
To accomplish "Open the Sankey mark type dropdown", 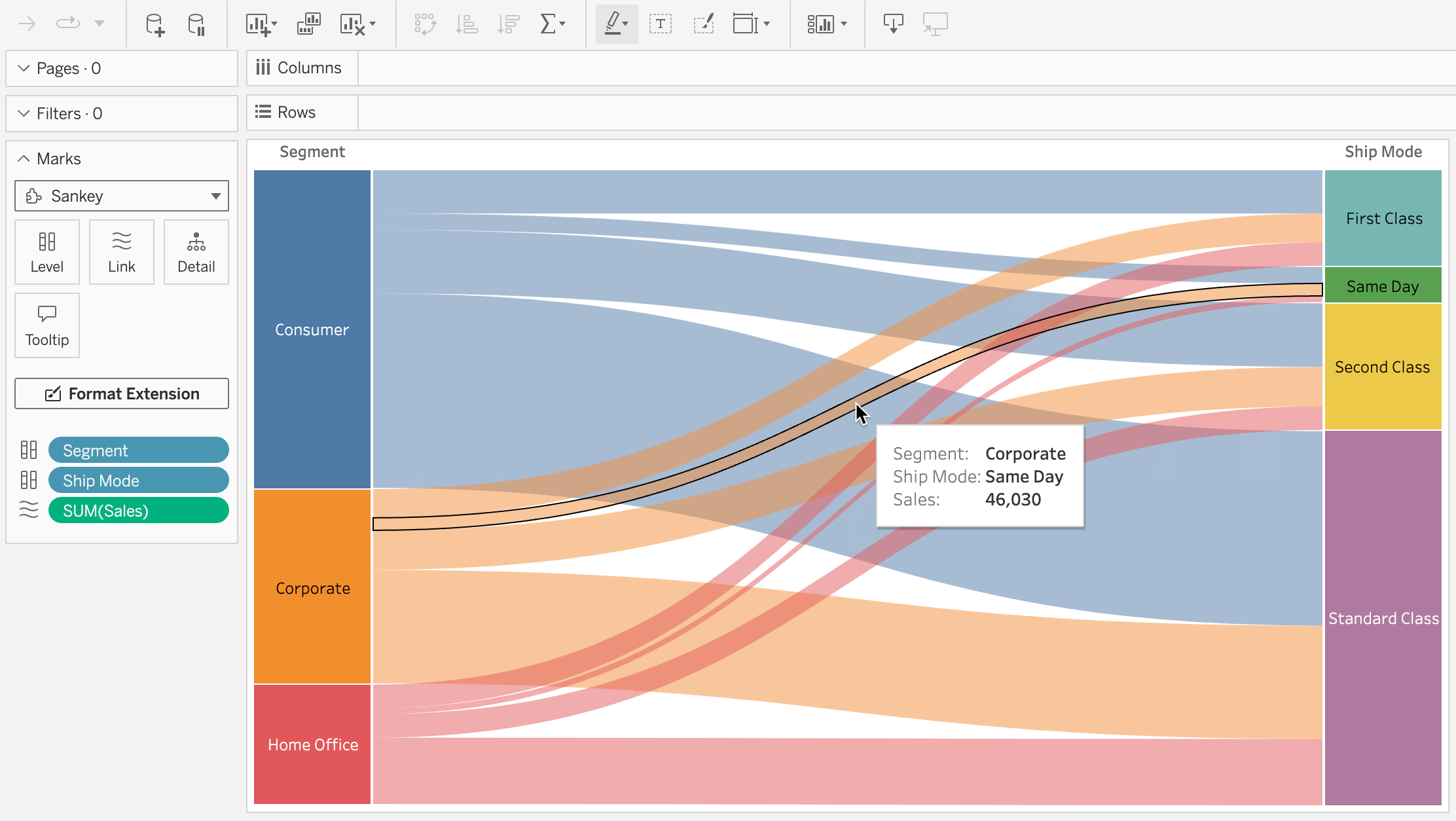I will point(122,196).
